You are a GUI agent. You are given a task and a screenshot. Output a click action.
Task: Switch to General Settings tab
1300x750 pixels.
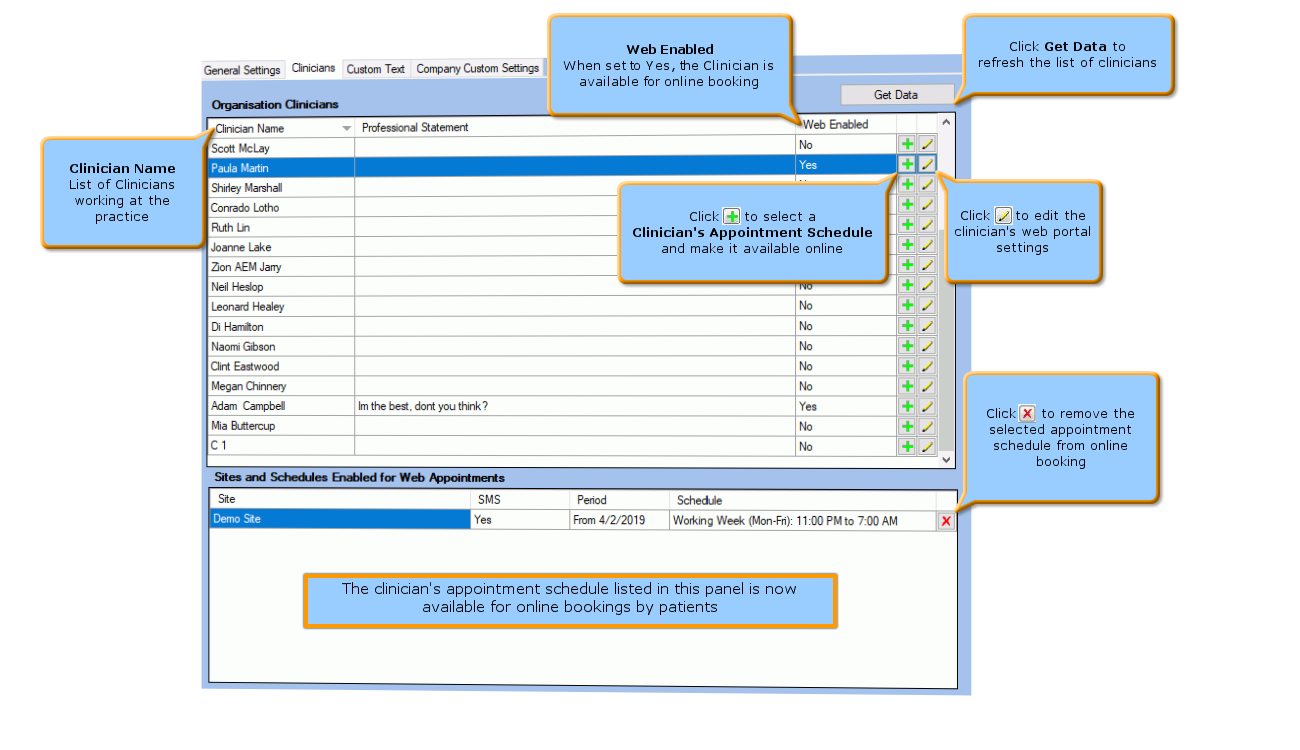click(242, 70)
